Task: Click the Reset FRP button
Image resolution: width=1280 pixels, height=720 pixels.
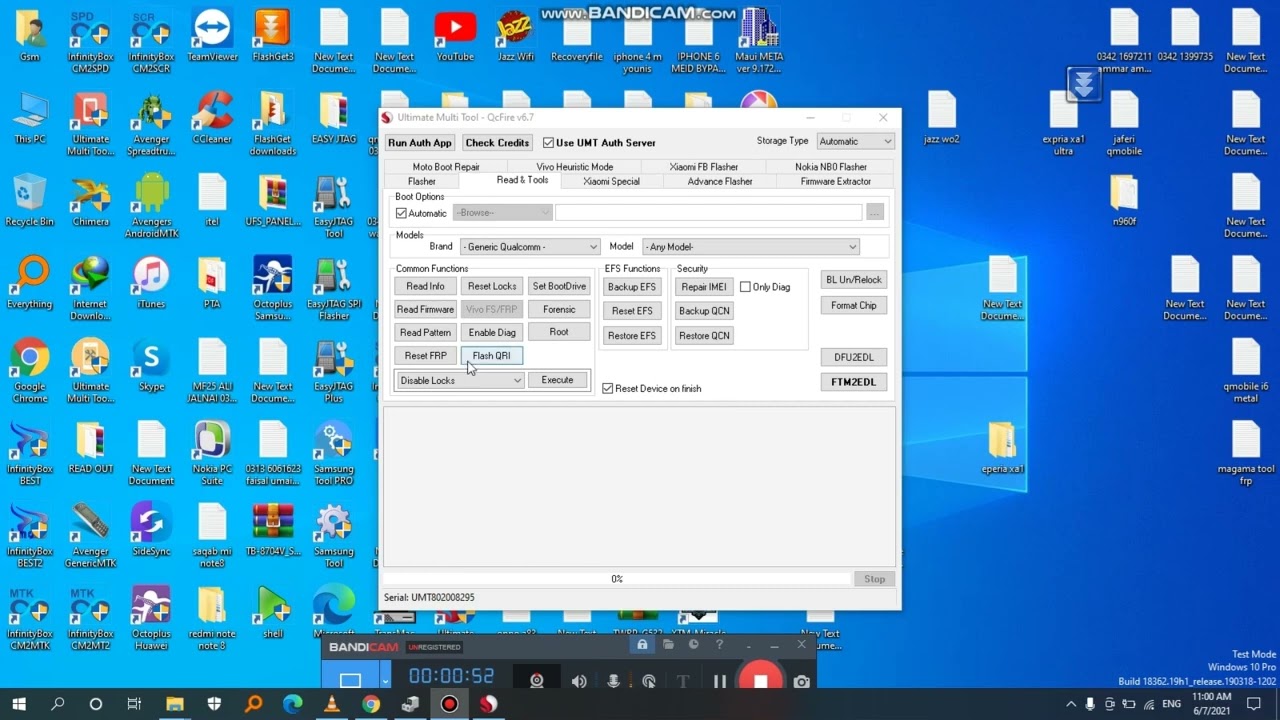Action: coord(425,356)
